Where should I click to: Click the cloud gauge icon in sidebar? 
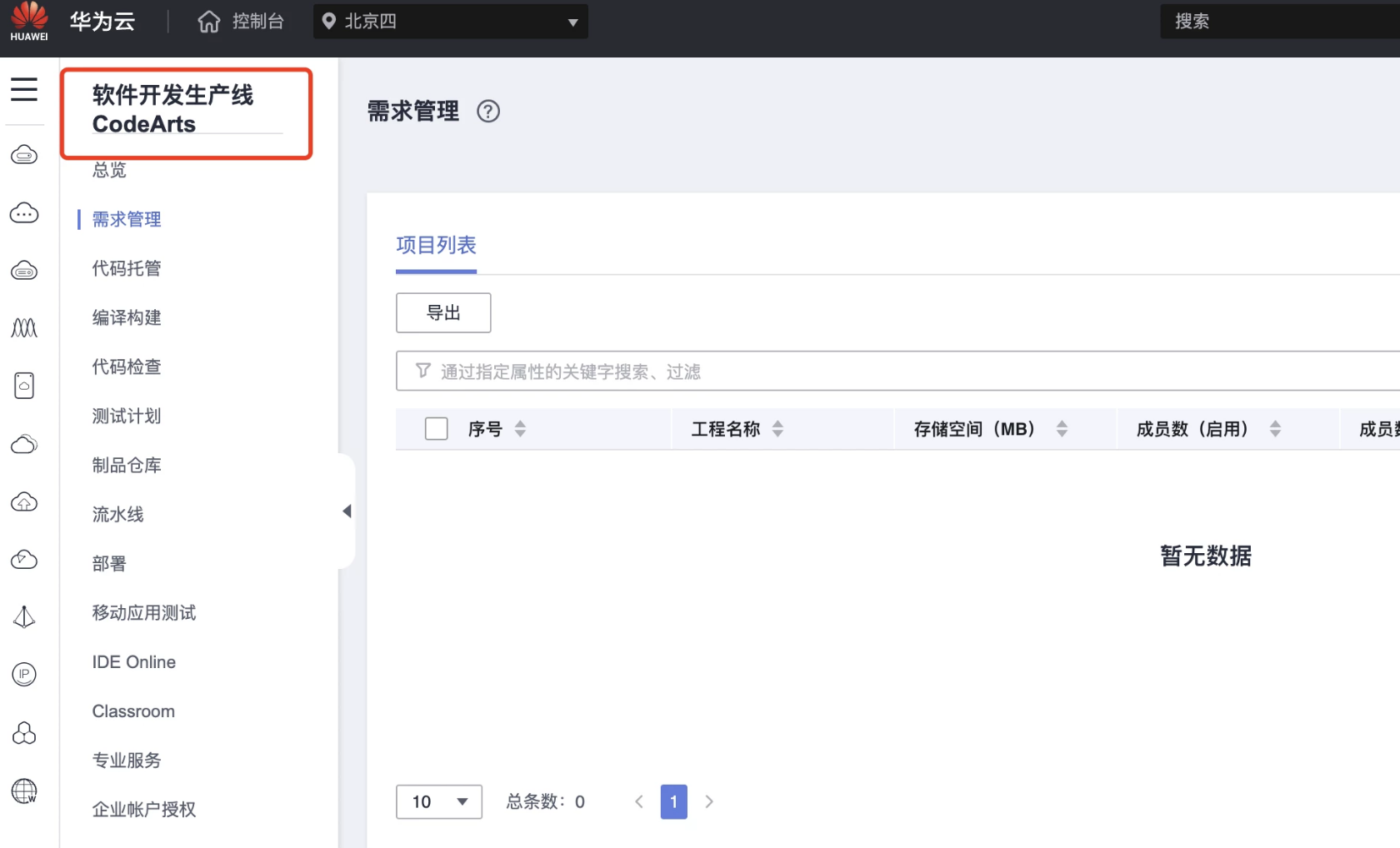24,559
